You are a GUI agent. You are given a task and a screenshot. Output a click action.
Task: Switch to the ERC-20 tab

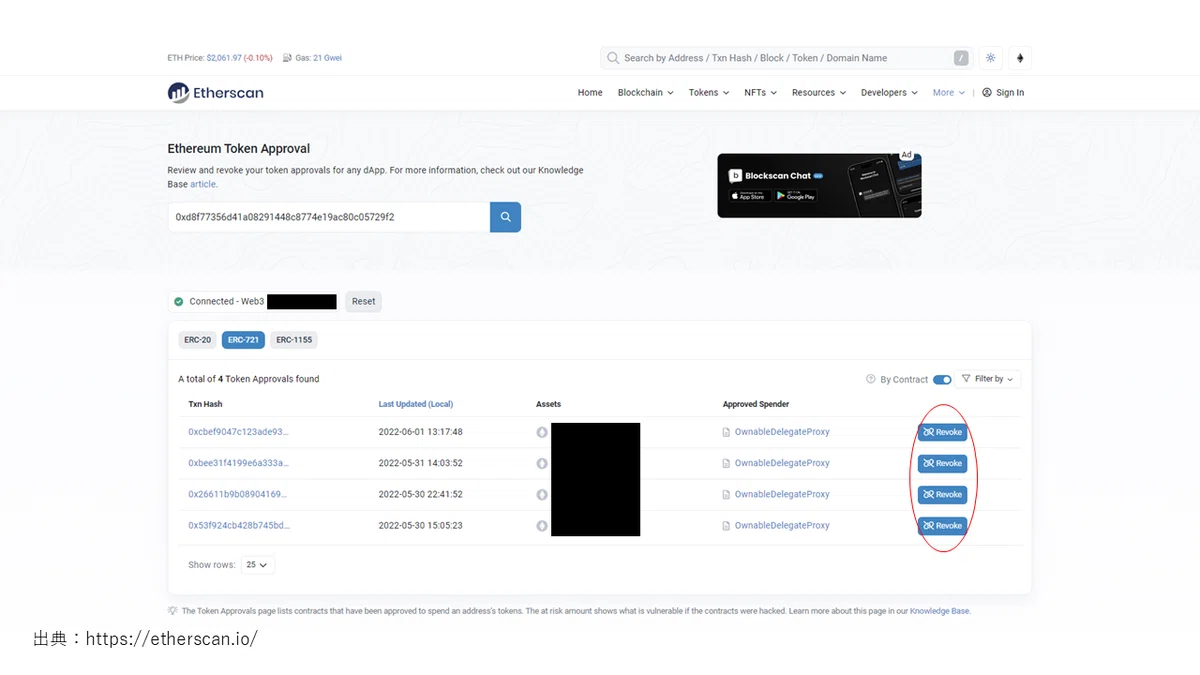(x=198, y=340)
